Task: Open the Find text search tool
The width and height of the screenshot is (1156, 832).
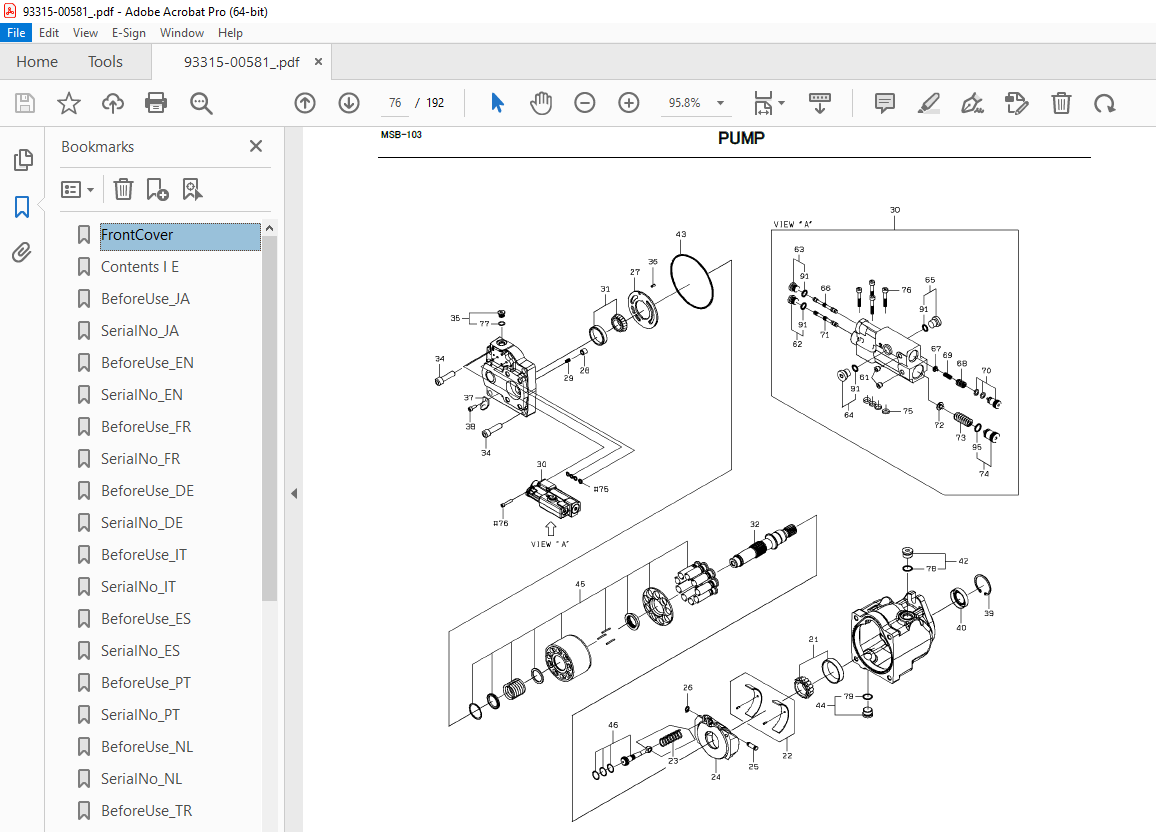Action: tap(201, 103)
